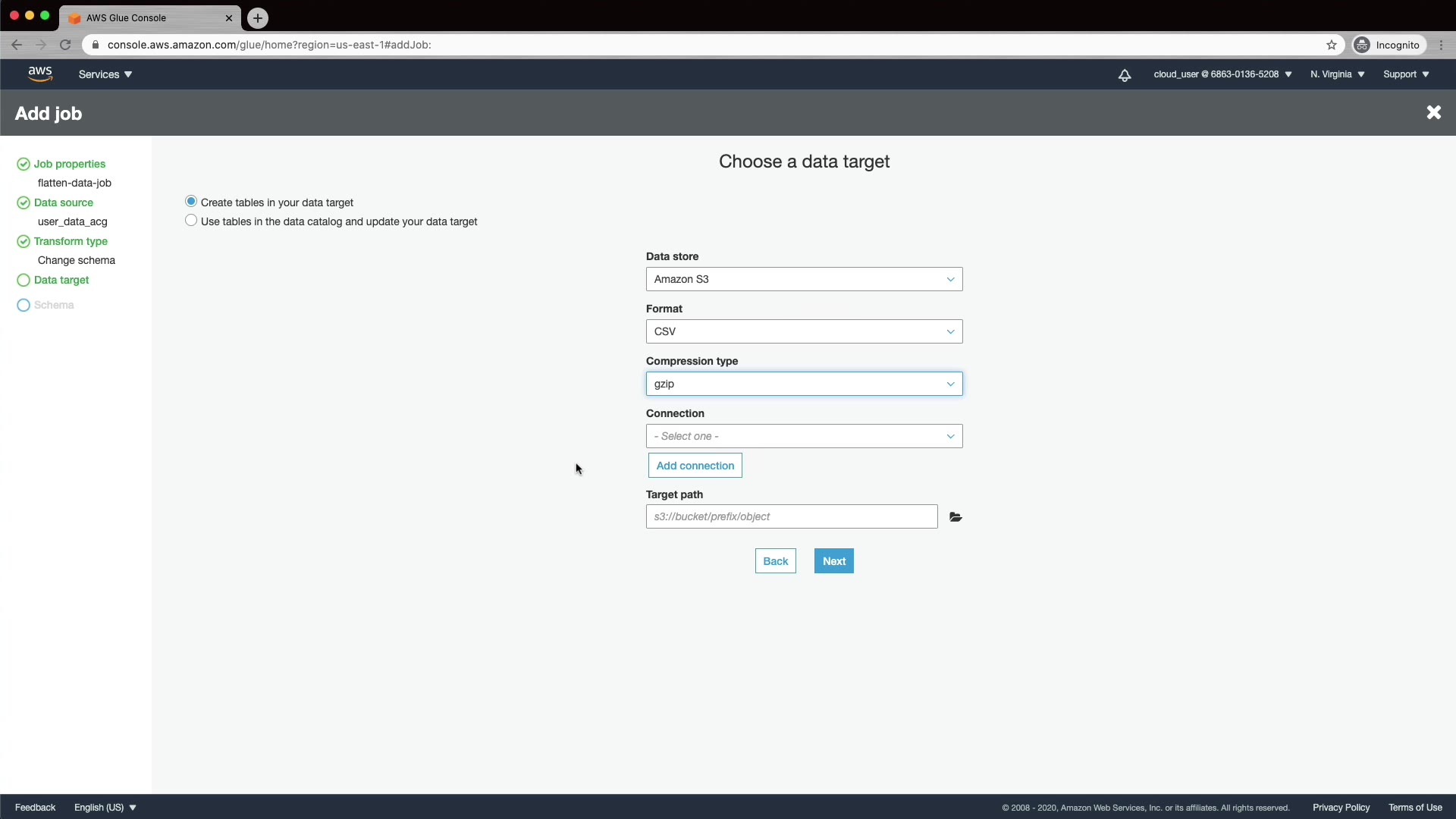Open the notifications bell icon

point(1125,75)
